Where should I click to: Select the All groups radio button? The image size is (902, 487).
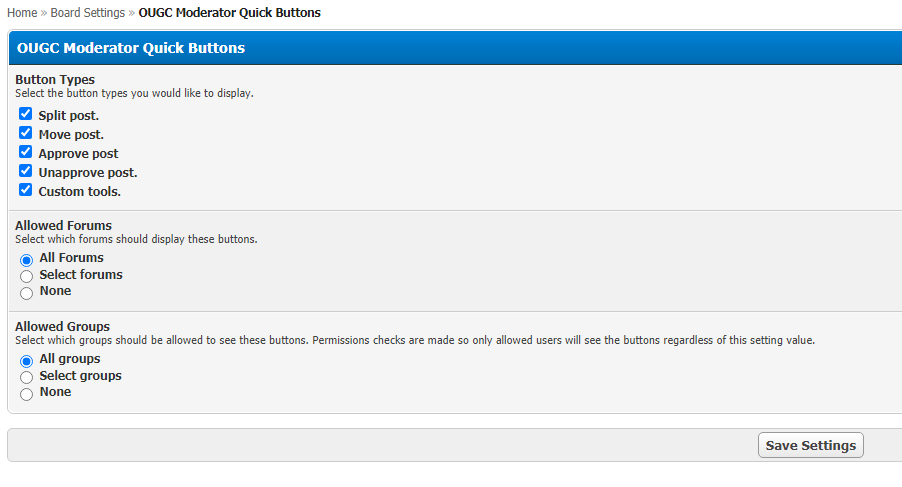(27, 360)
